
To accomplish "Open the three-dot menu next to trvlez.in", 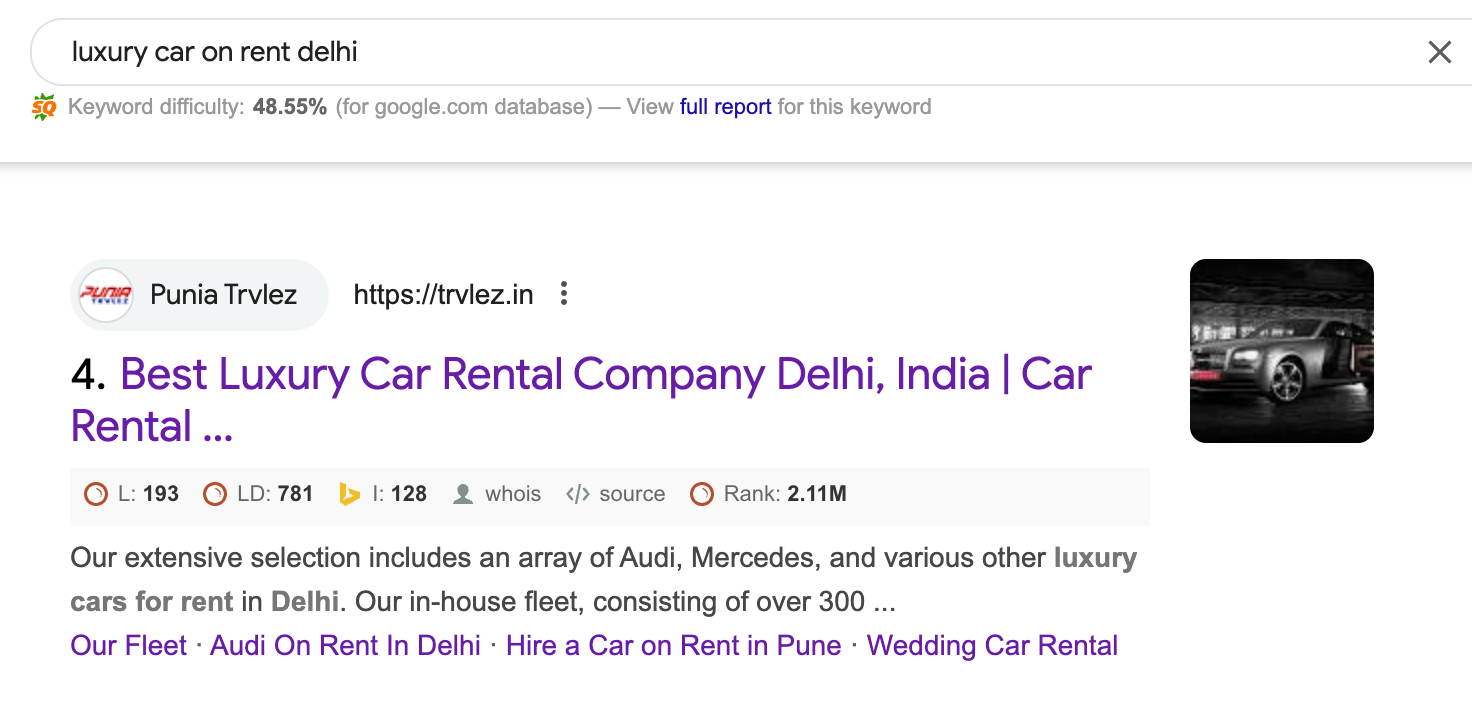I will point(564,294).
